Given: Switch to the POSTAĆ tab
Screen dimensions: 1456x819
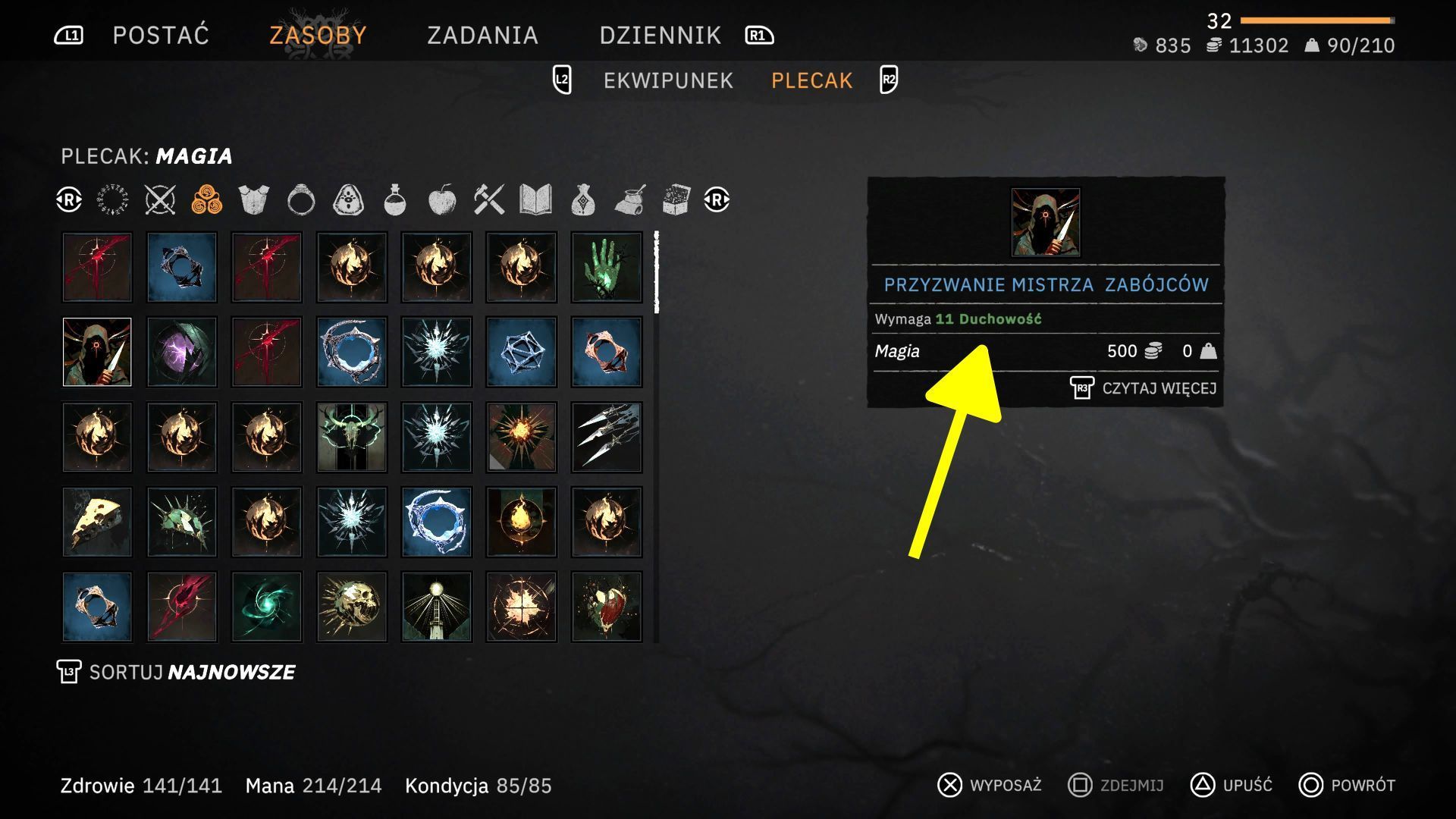Looking at the screenshot, I should pyautogui.click(x=161, y=35).
